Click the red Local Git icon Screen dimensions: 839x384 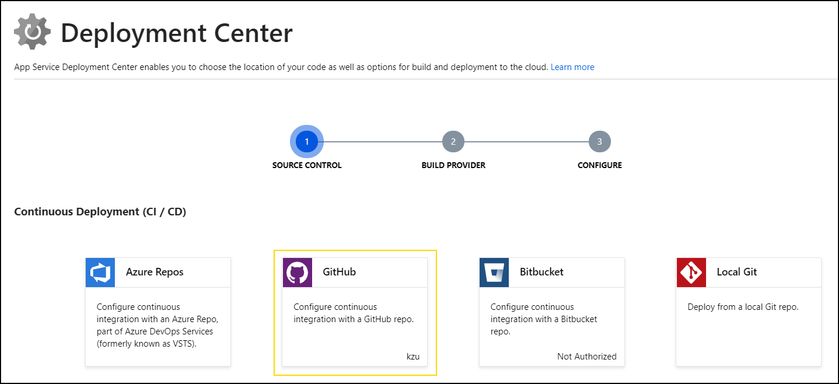pyautogui.click(x=691, y=272)
